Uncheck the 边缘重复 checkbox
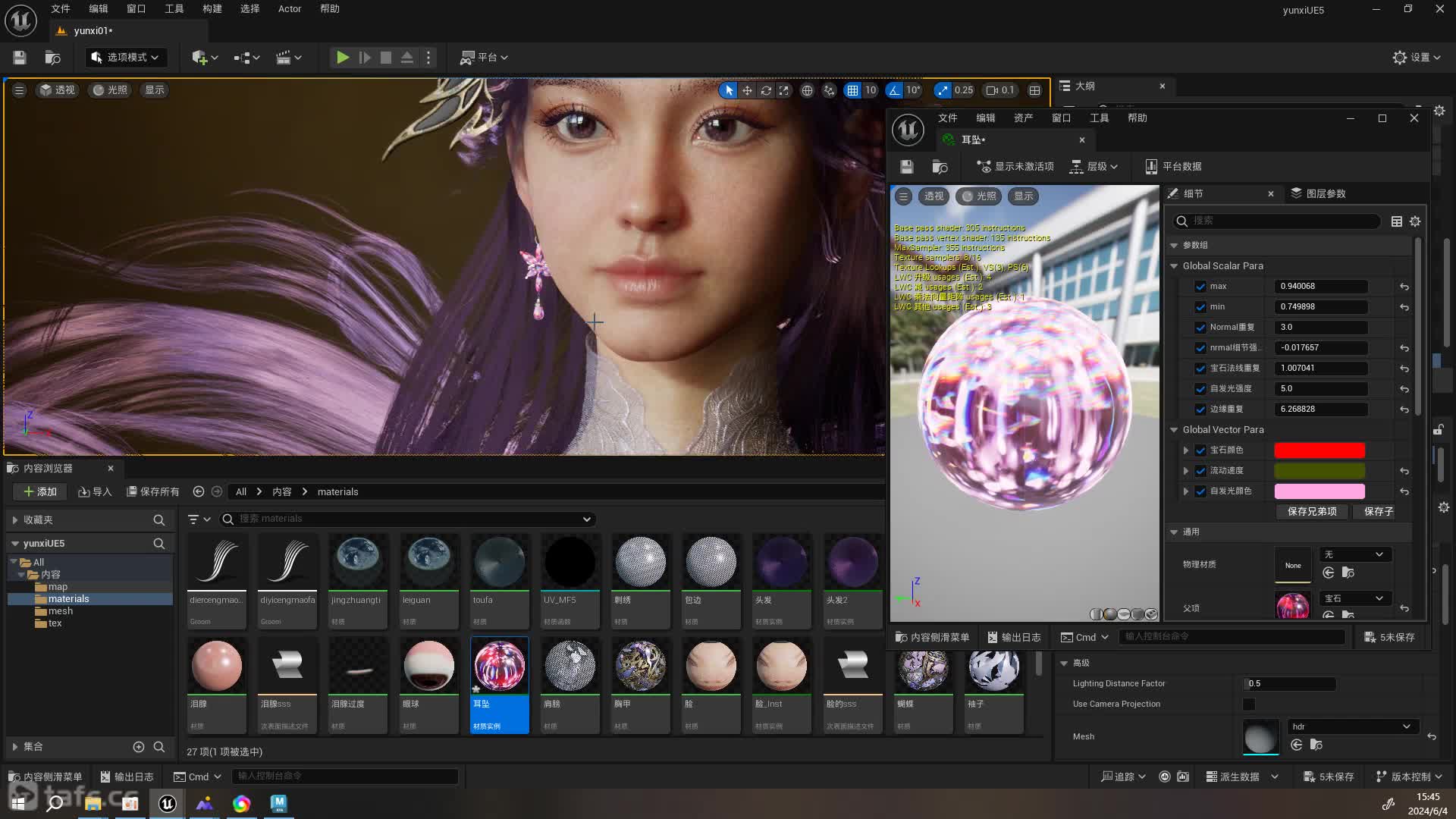The width and height of the screenshot is (1456, 819). pyautogui.click(x=1200, y=409)
